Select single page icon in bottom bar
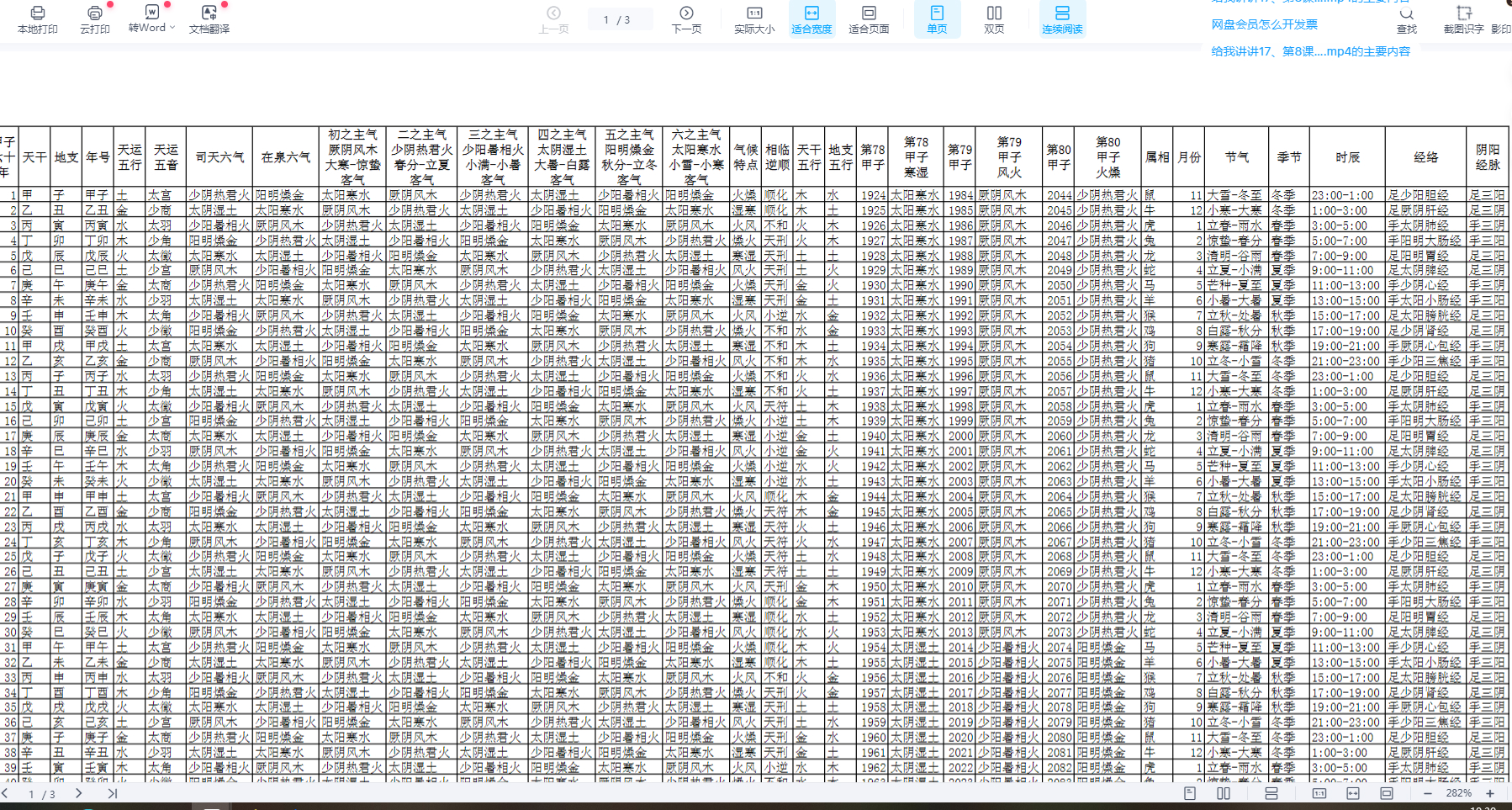The height and width of the screenshot is (810, 1512). pyautogui.click(x=1189, y=793)
